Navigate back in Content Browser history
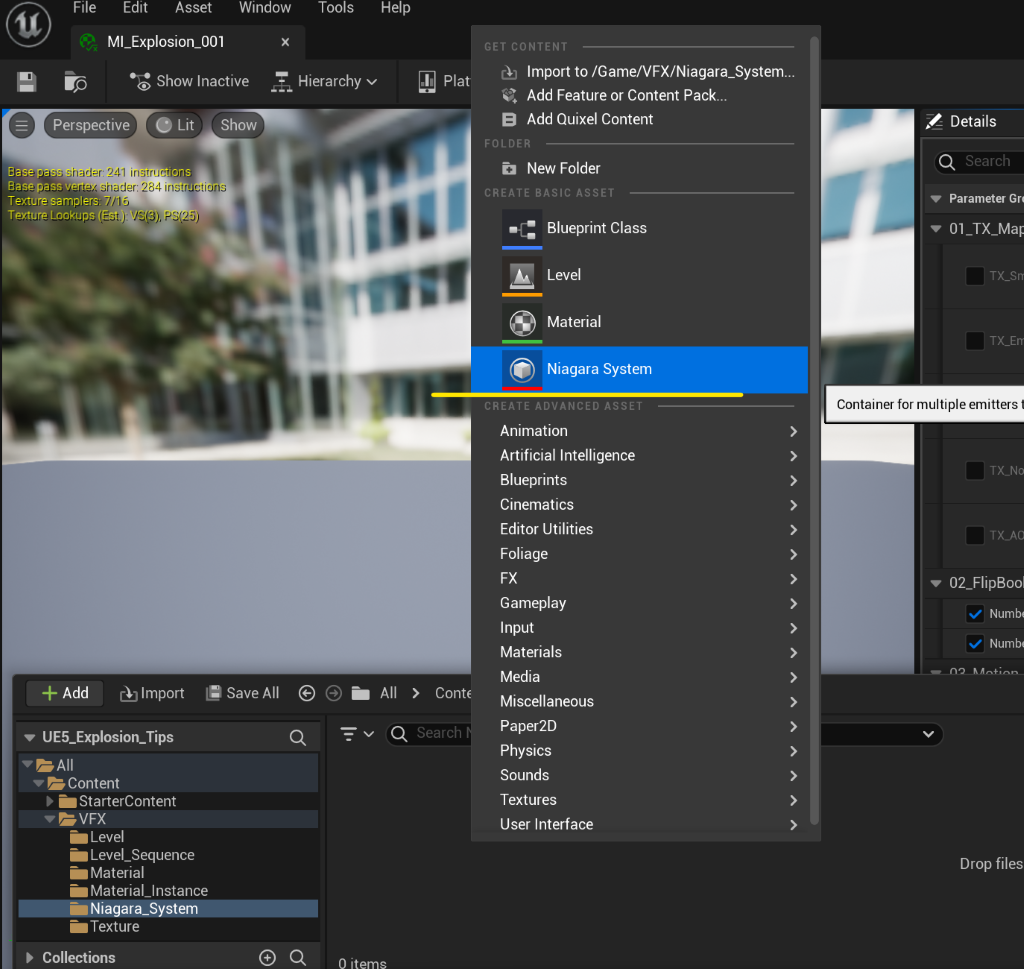The height and width of the screenshot is (969, 1024). tap(306, 693)
